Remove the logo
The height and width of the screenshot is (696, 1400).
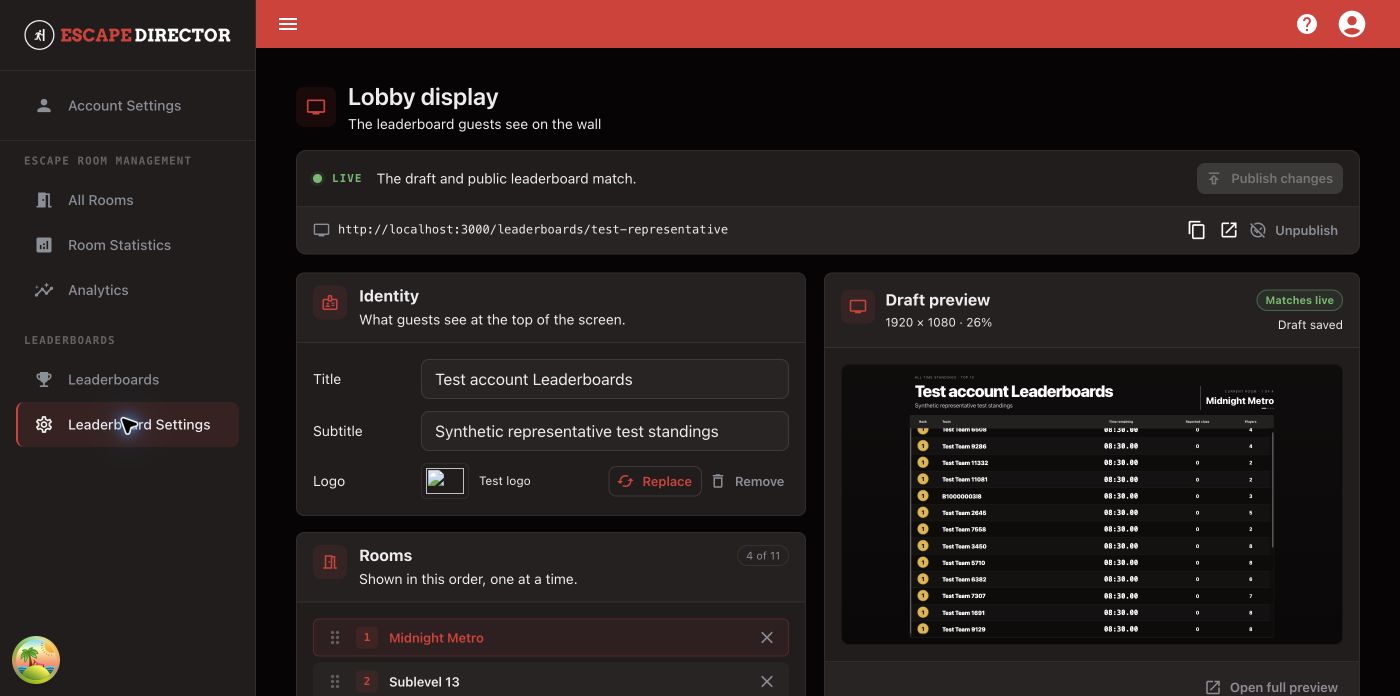[x=748, y=481]
